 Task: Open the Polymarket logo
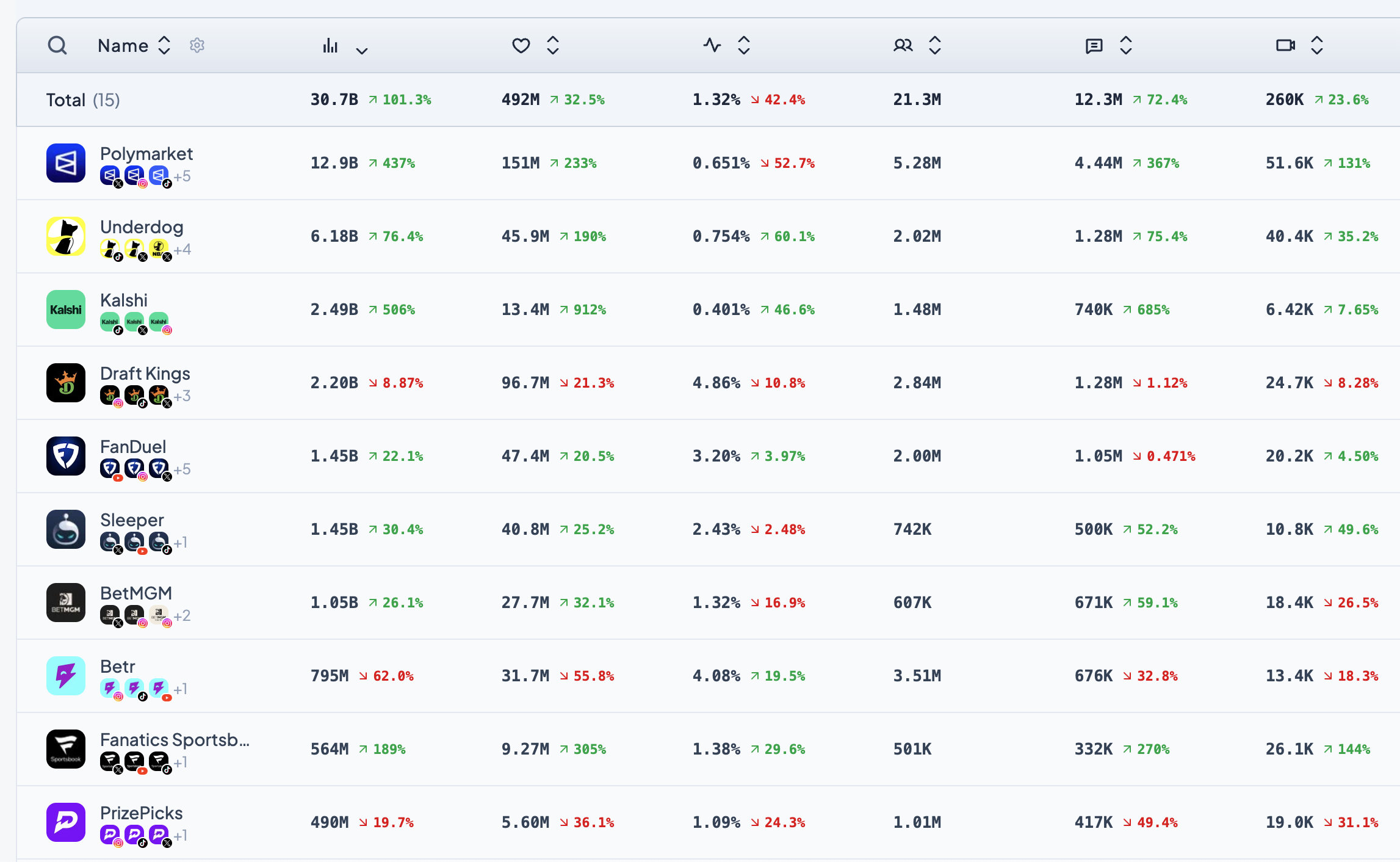click(66, 163)
